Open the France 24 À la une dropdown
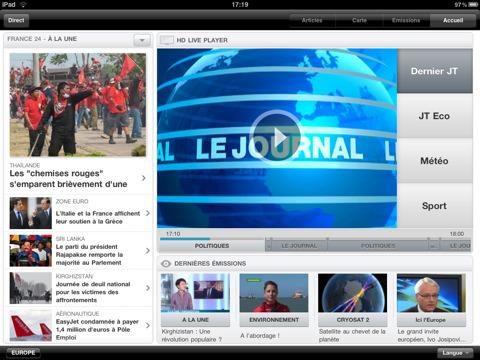Viewport: 480px width, 360px height. pos(142,40)
